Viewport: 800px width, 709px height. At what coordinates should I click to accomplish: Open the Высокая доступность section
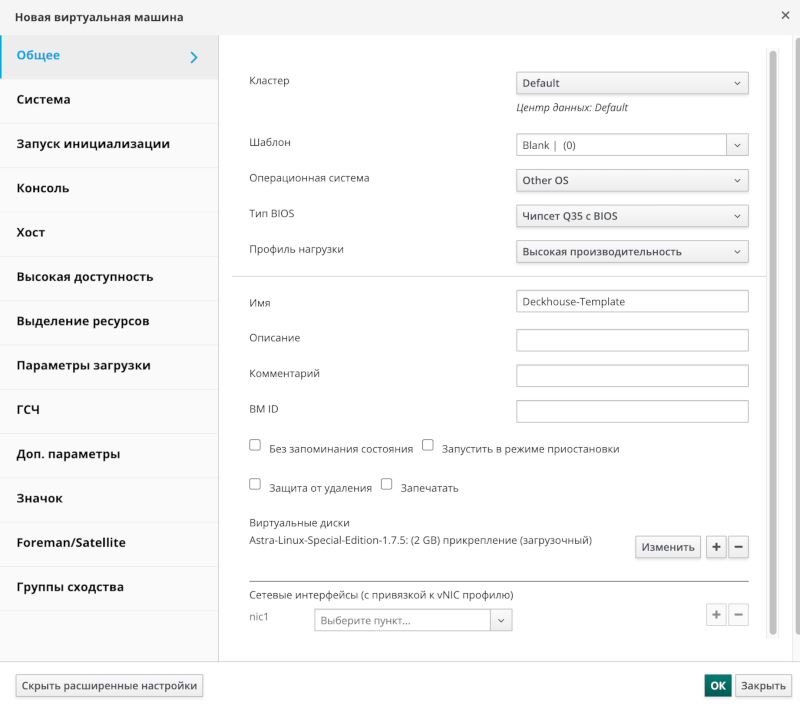click(x=109, y=277)
